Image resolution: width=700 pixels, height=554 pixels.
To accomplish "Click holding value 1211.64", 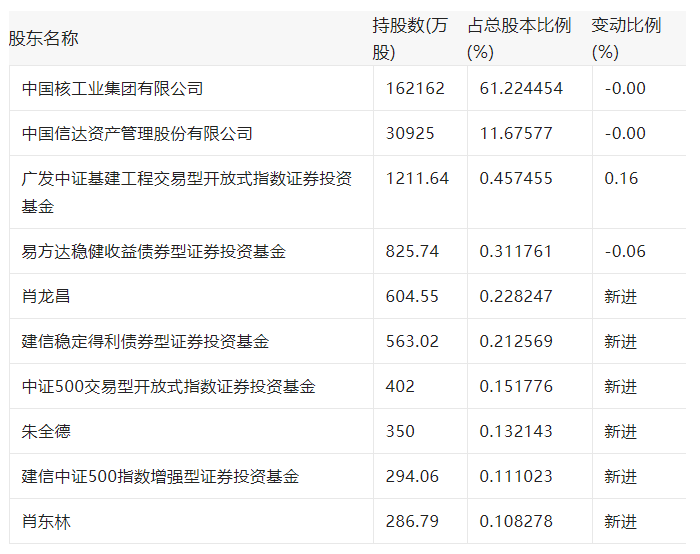I will coord(417,178).
